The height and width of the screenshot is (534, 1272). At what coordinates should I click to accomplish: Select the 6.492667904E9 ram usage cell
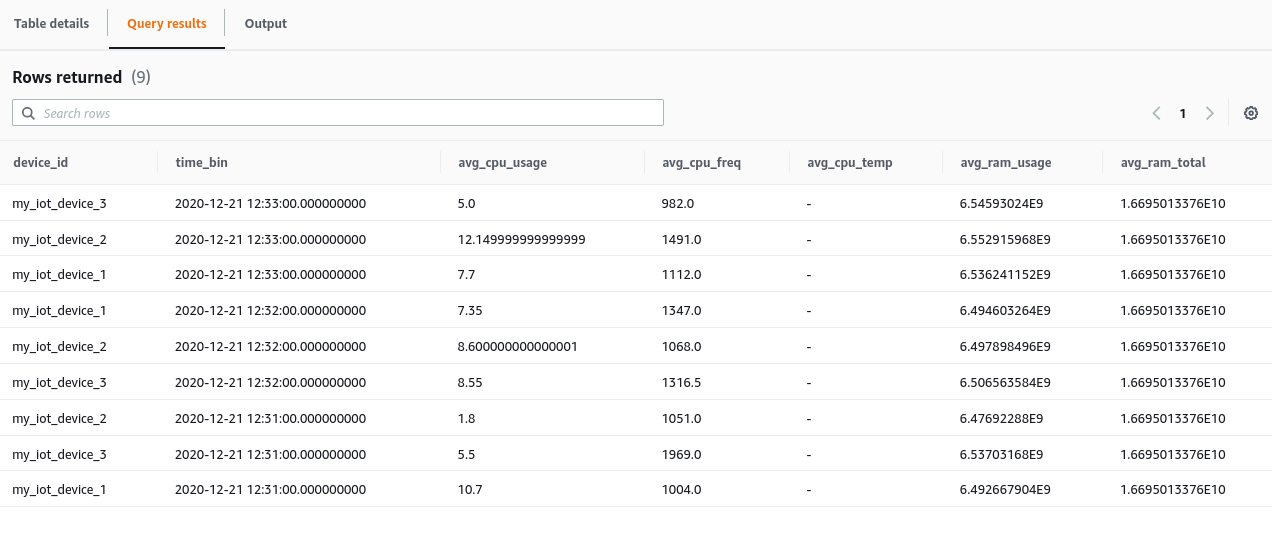click(x=1005, y=490)
